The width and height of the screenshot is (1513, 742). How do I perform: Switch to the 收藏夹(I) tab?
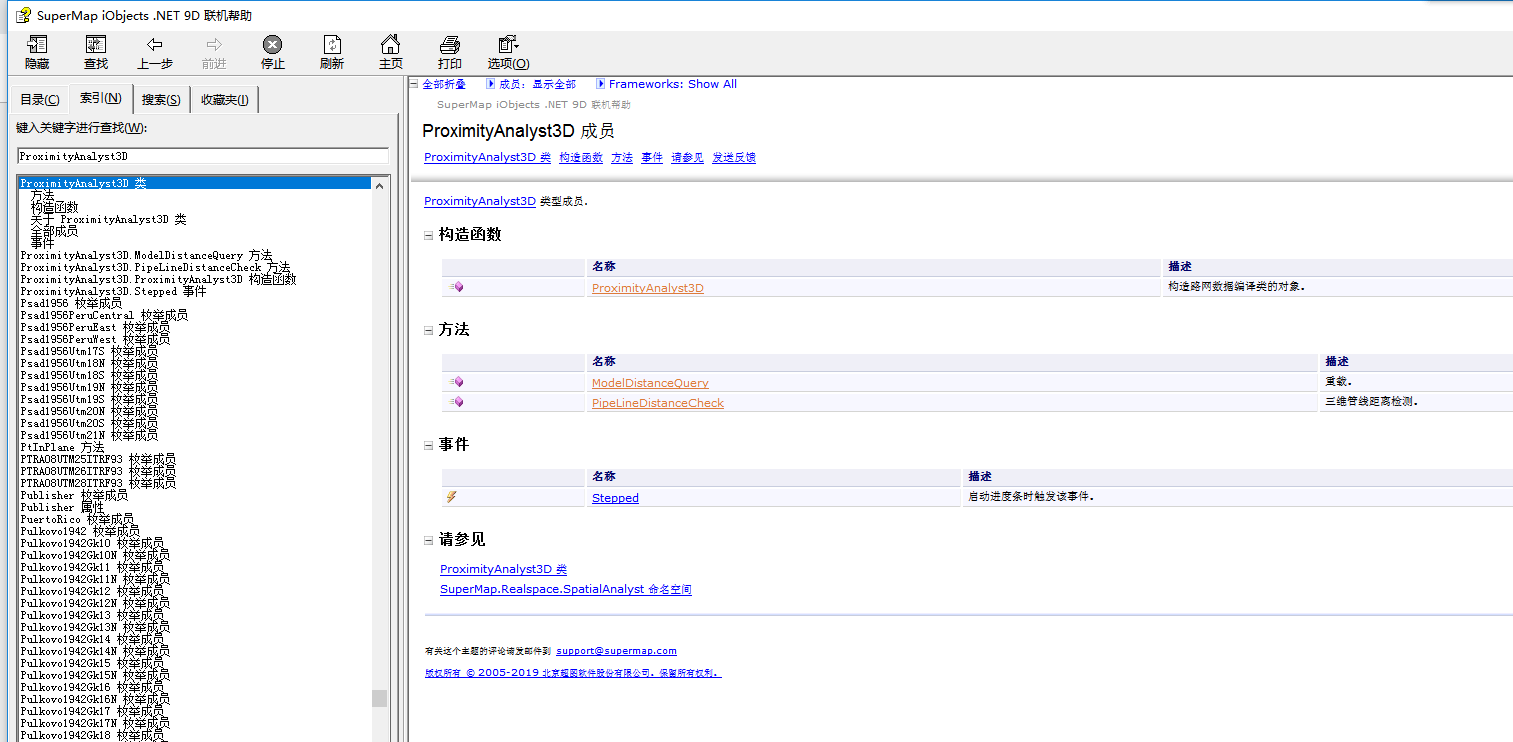[226, 99]
